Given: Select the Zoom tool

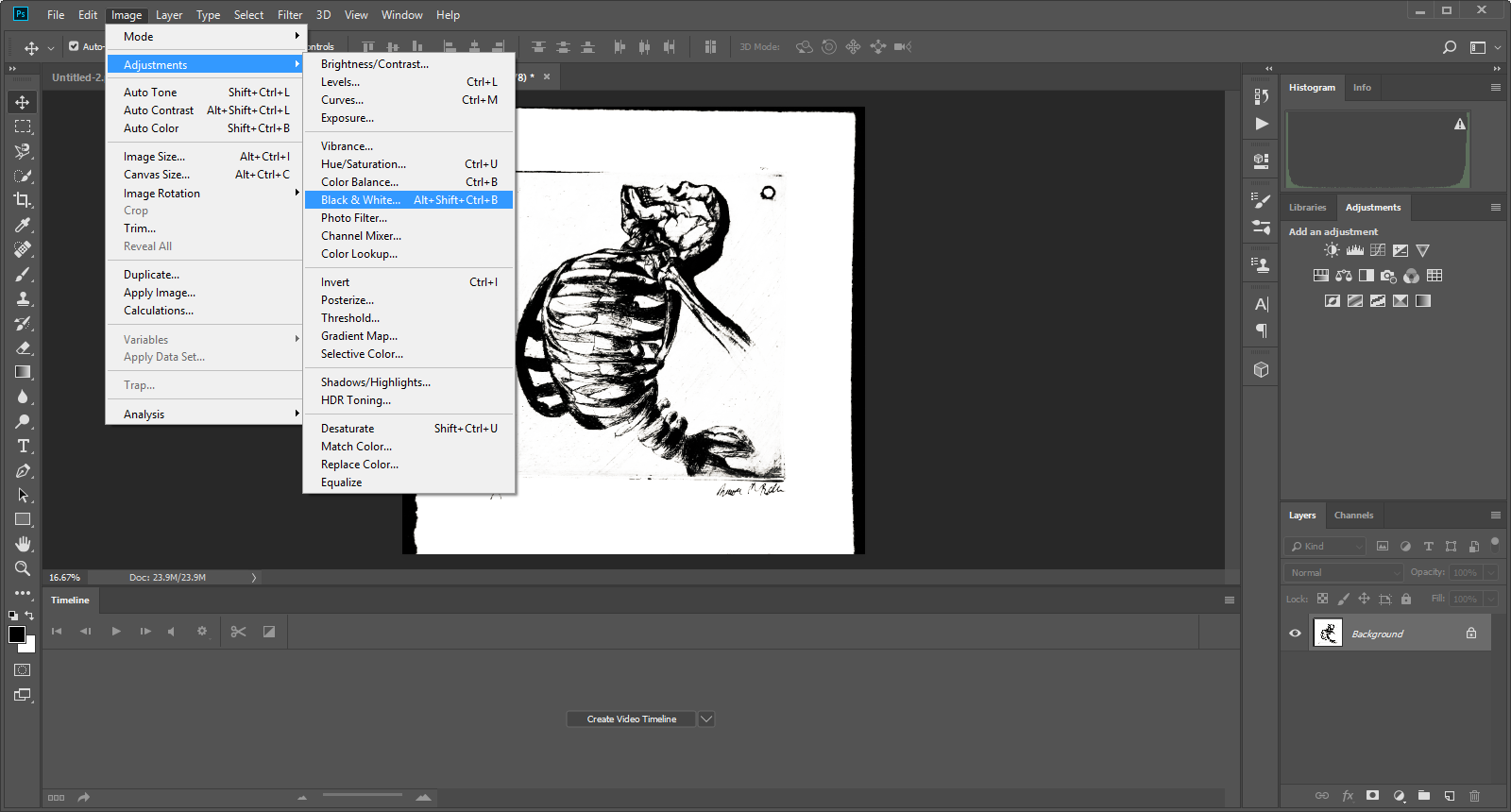Looking at the screenshot, I should coord(23,568).
